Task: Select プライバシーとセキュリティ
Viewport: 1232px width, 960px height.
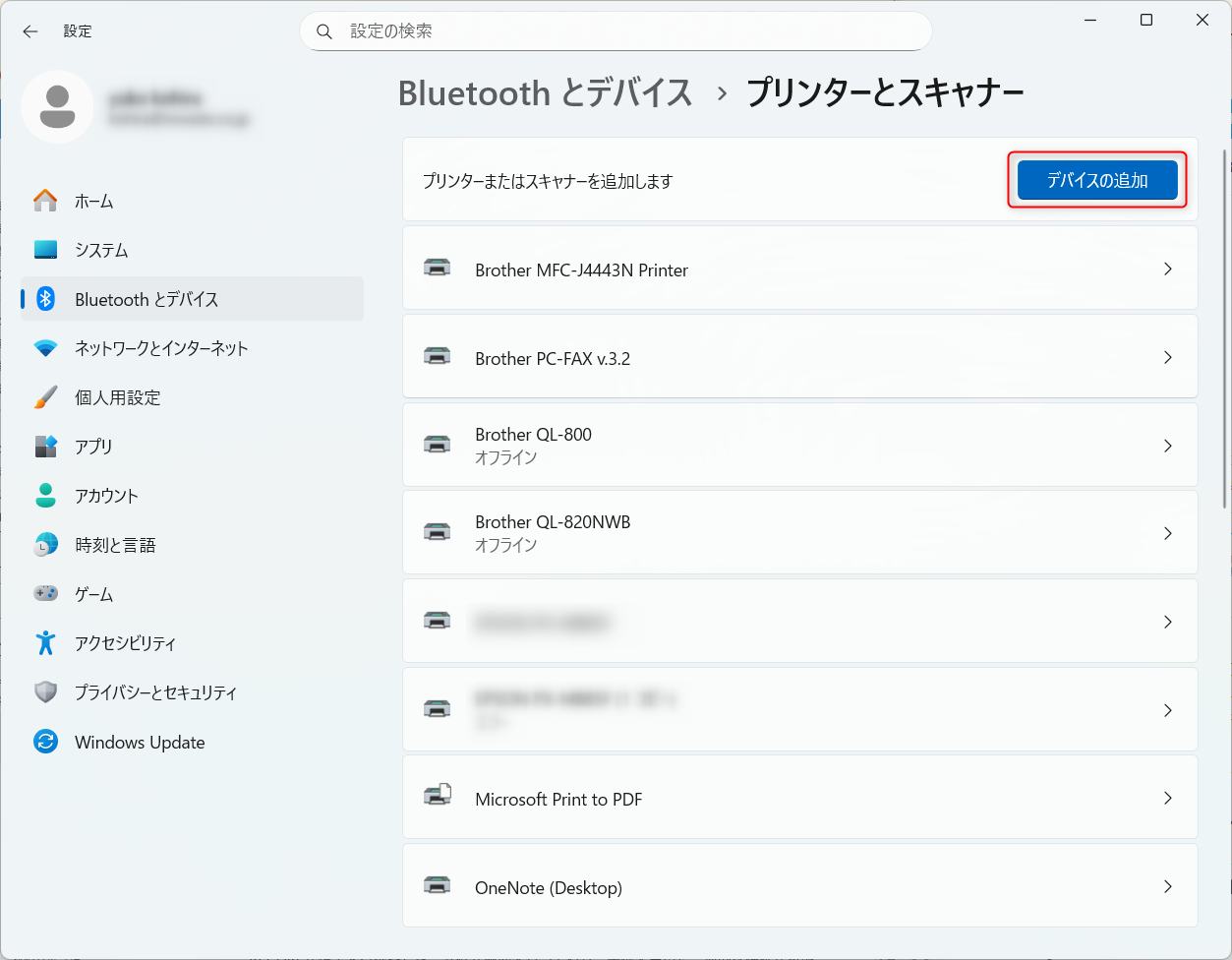Action: coord(192,692)
